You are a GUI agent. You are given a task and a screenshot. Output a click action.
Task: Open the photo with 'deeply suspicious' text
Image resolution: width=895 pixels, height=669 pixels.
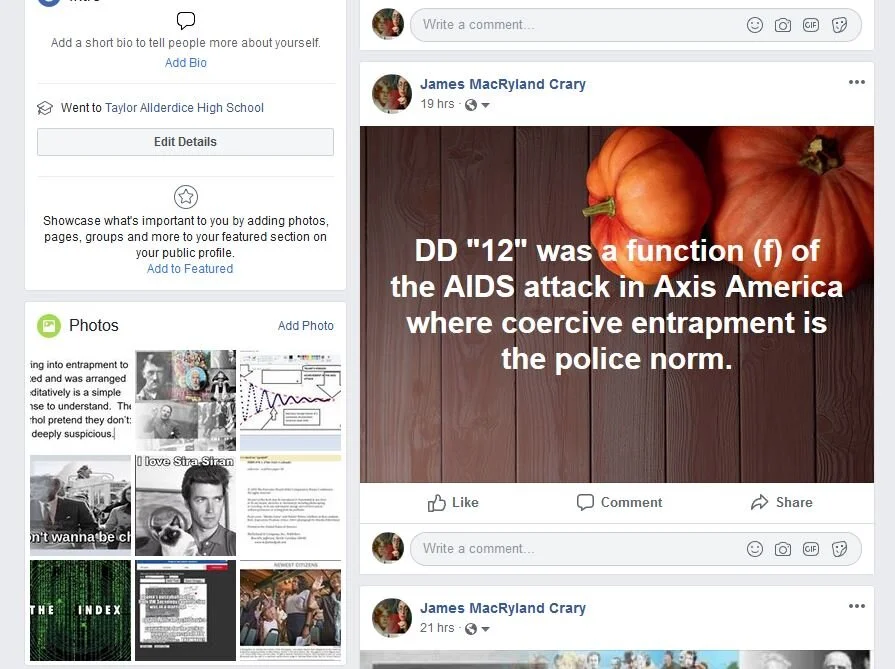coord(80,400)
